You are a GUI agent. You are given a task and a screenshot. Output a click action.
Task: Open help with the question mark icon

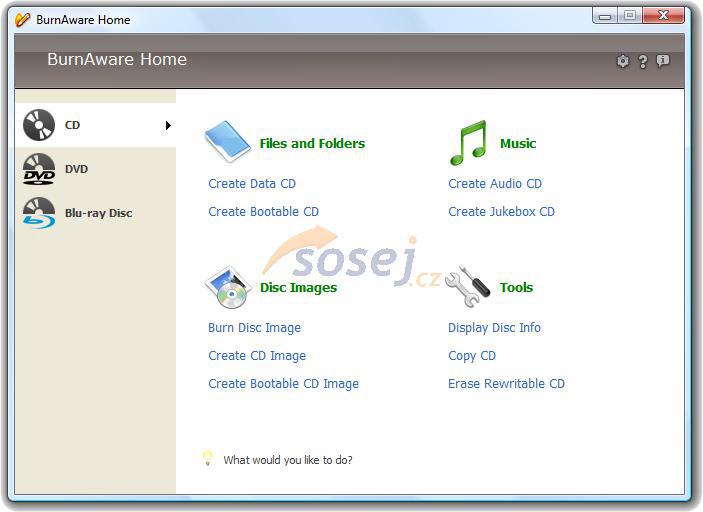pos(643,61)
